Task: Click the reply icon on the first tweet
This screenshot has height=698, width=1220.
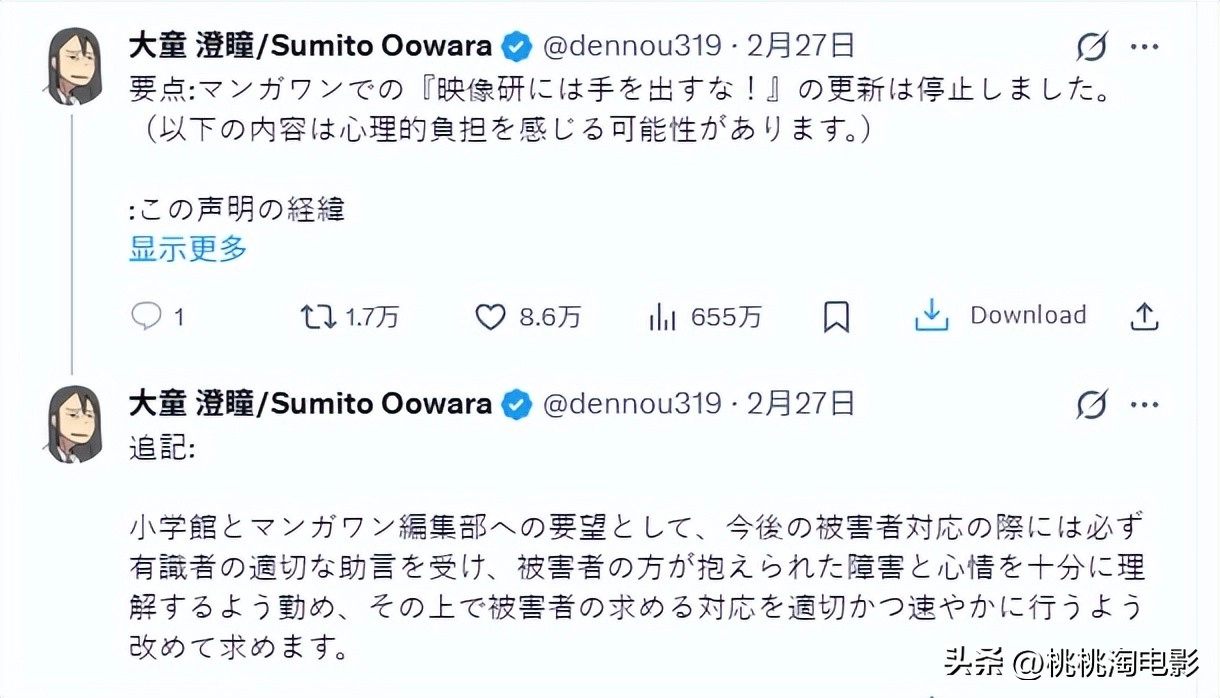Action: click(145, 316)
